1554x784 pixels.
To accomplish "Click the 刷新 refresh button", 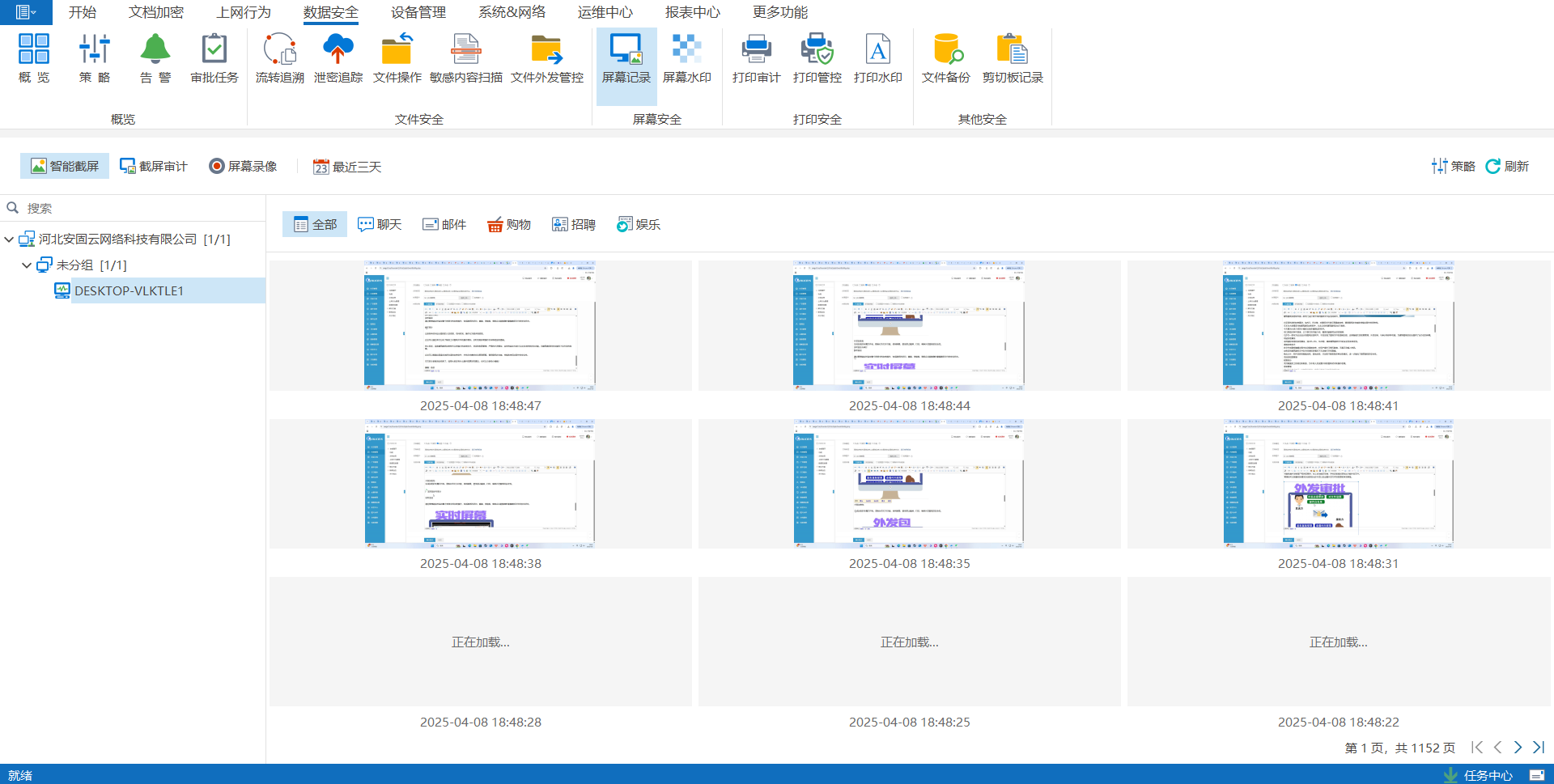I will 1507,166.
